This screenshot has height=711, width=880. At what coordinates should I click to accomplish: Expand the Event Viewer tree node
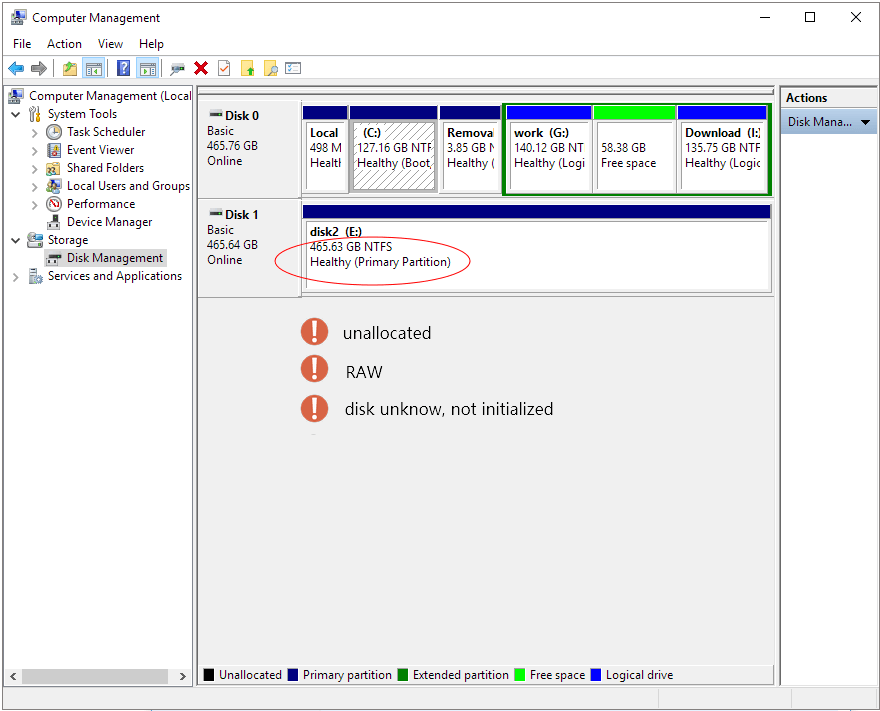point(35,150)
